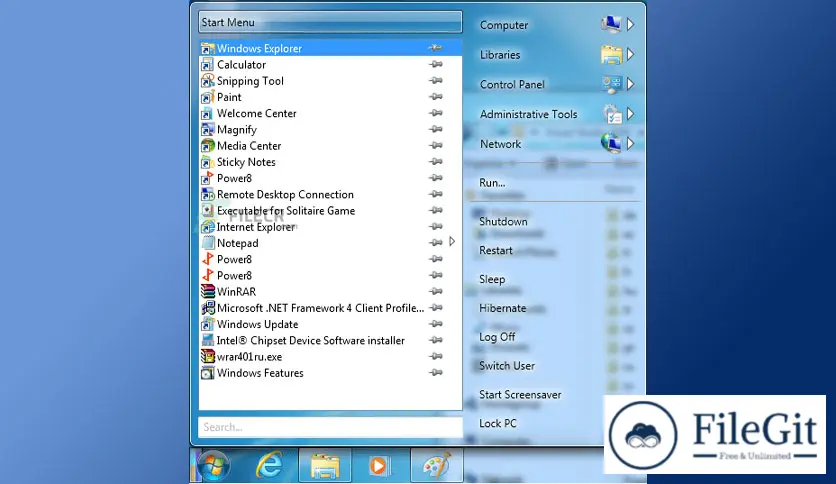Select Hibernate
Viewport: 836px width, 484px height.
[502, 308]
